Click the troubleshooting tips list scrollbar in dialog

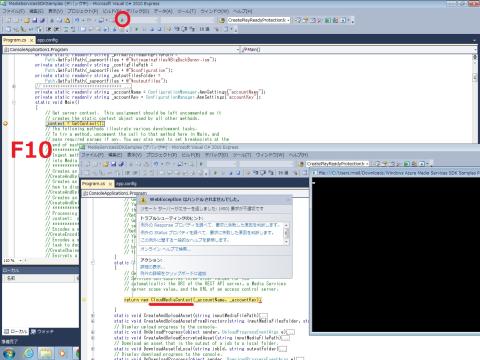point(286,233)
